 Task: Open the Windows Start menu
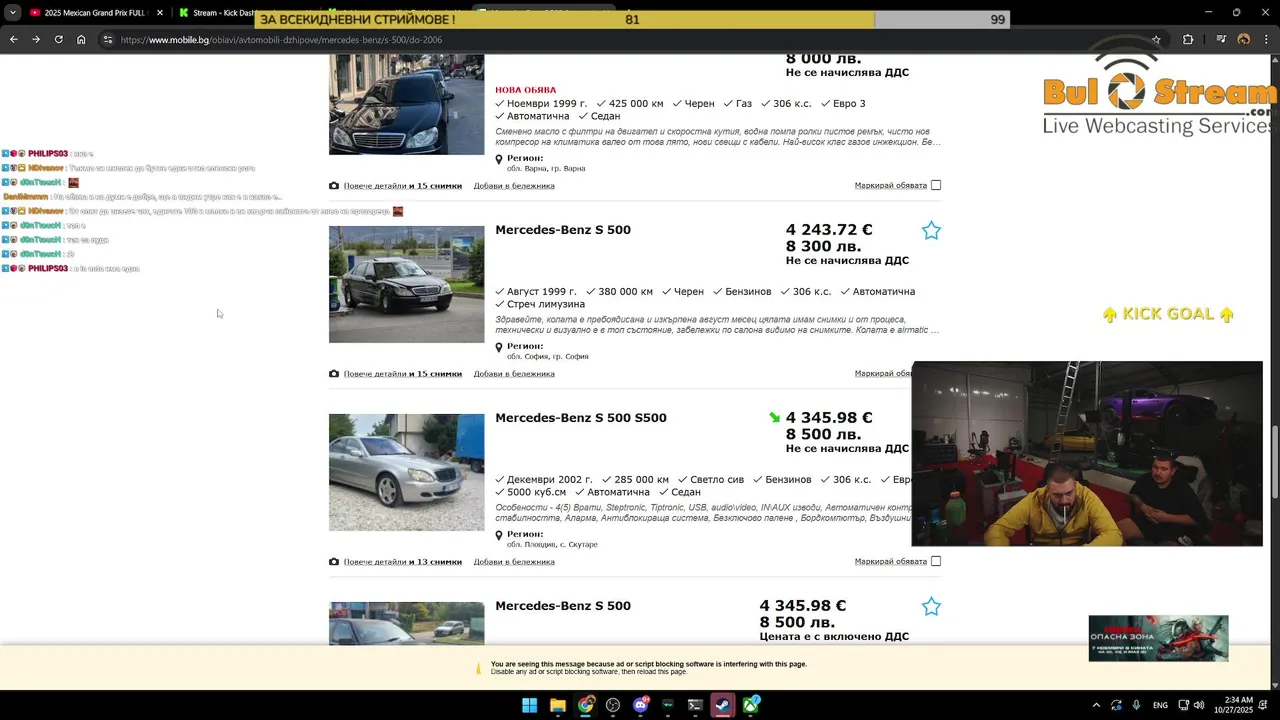pyautogui.click(x=529, y=705)
